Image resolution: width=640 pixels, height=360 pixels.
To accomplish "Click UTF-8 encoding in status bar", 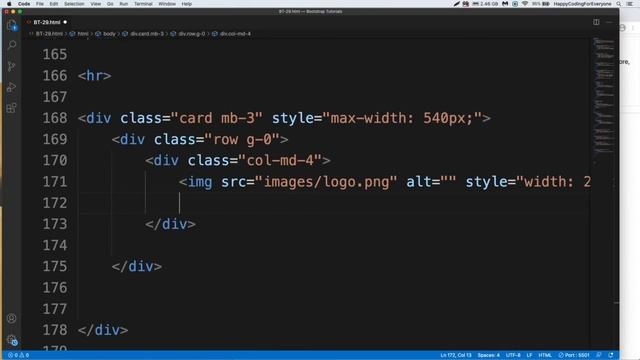I will 513,355.
